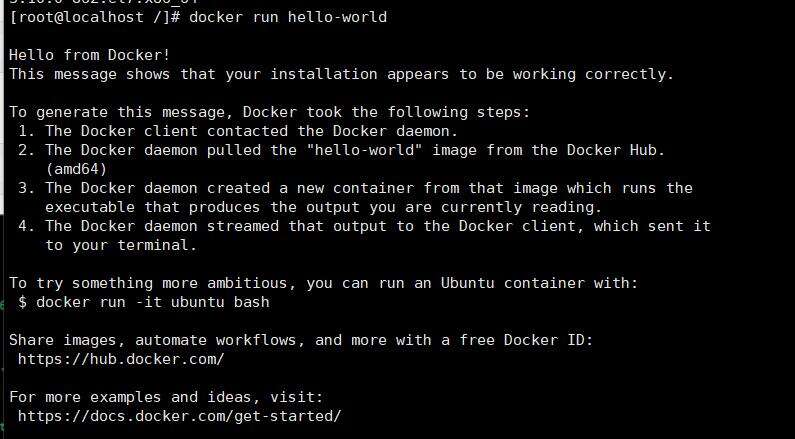Click the 'To try something more ambitious' line
This screenshot has height=439, width=795.
(323, 283)
